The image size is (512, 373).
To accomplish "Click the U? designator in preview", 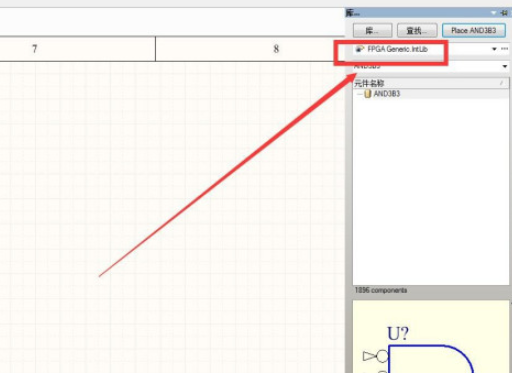I will pos(398,333).
